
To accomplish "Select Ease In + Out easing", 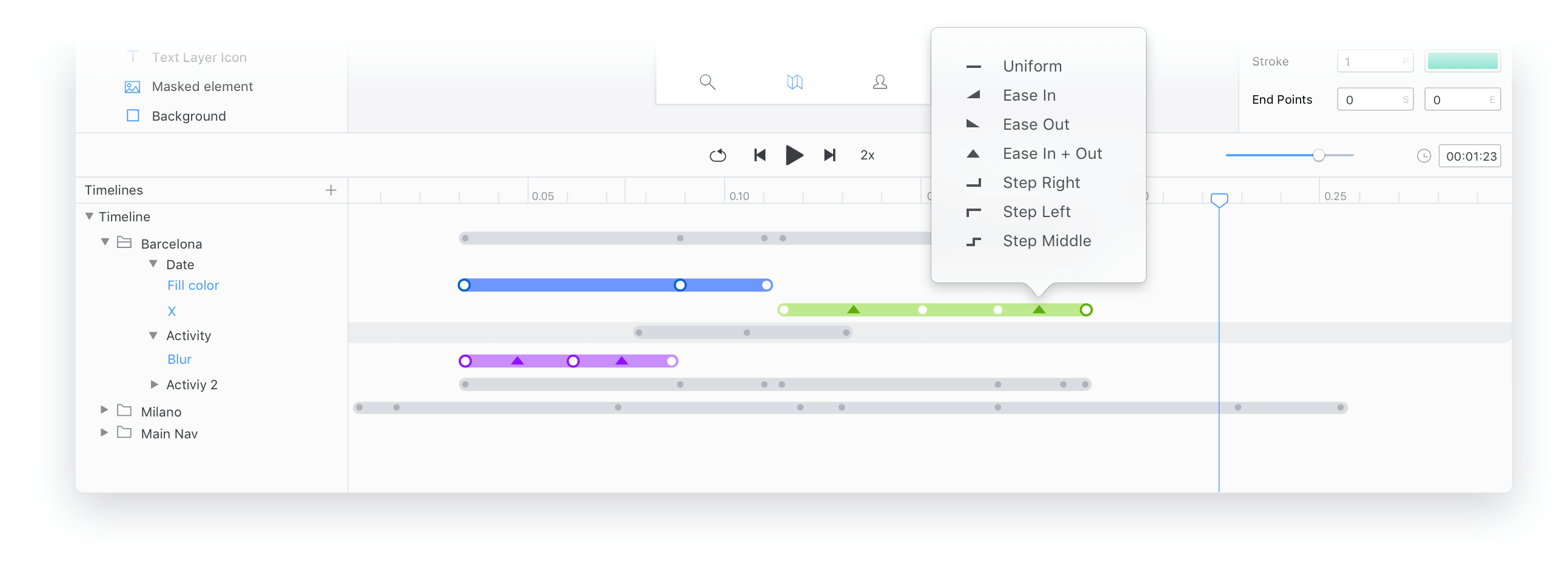I will (x=1051, y=153).
